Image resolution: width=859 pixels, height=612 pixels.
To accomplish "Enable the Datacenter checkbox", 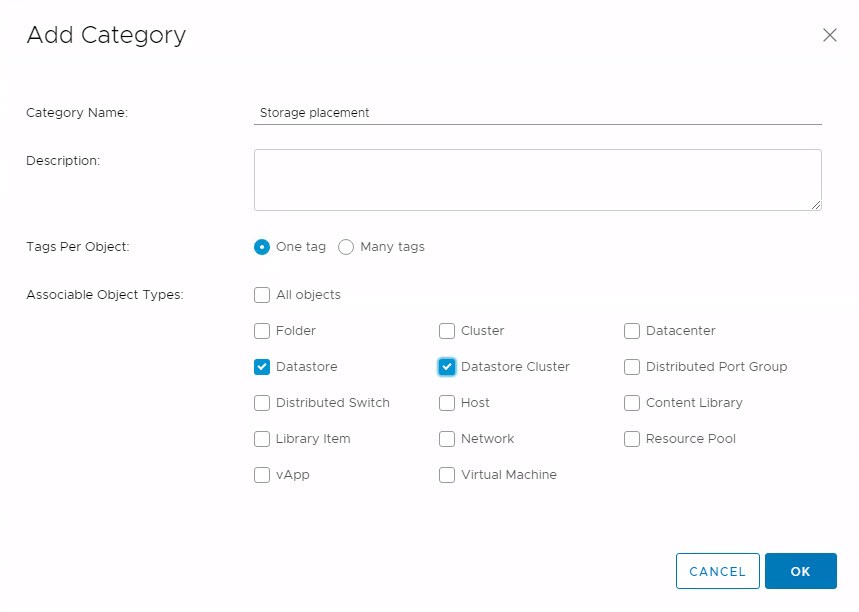I will tap(632, 331).
